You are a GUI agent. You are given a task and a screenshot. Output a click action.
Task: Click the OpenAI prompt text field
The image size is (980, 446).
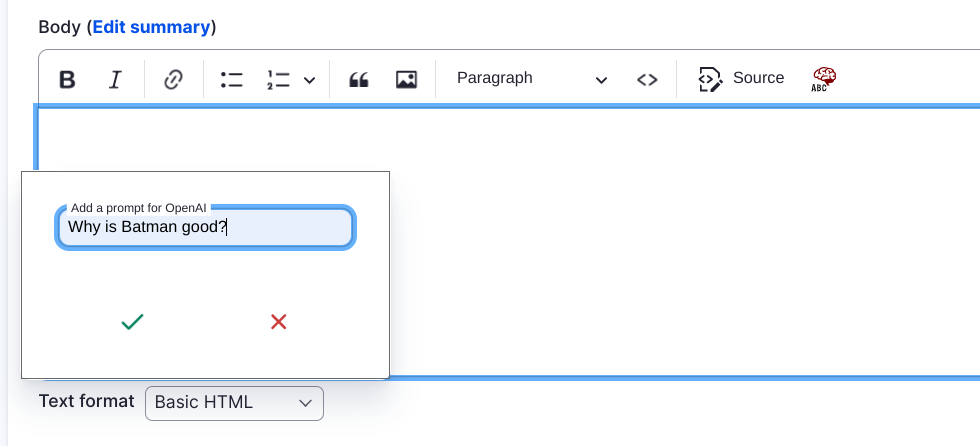tap(205, 228)
